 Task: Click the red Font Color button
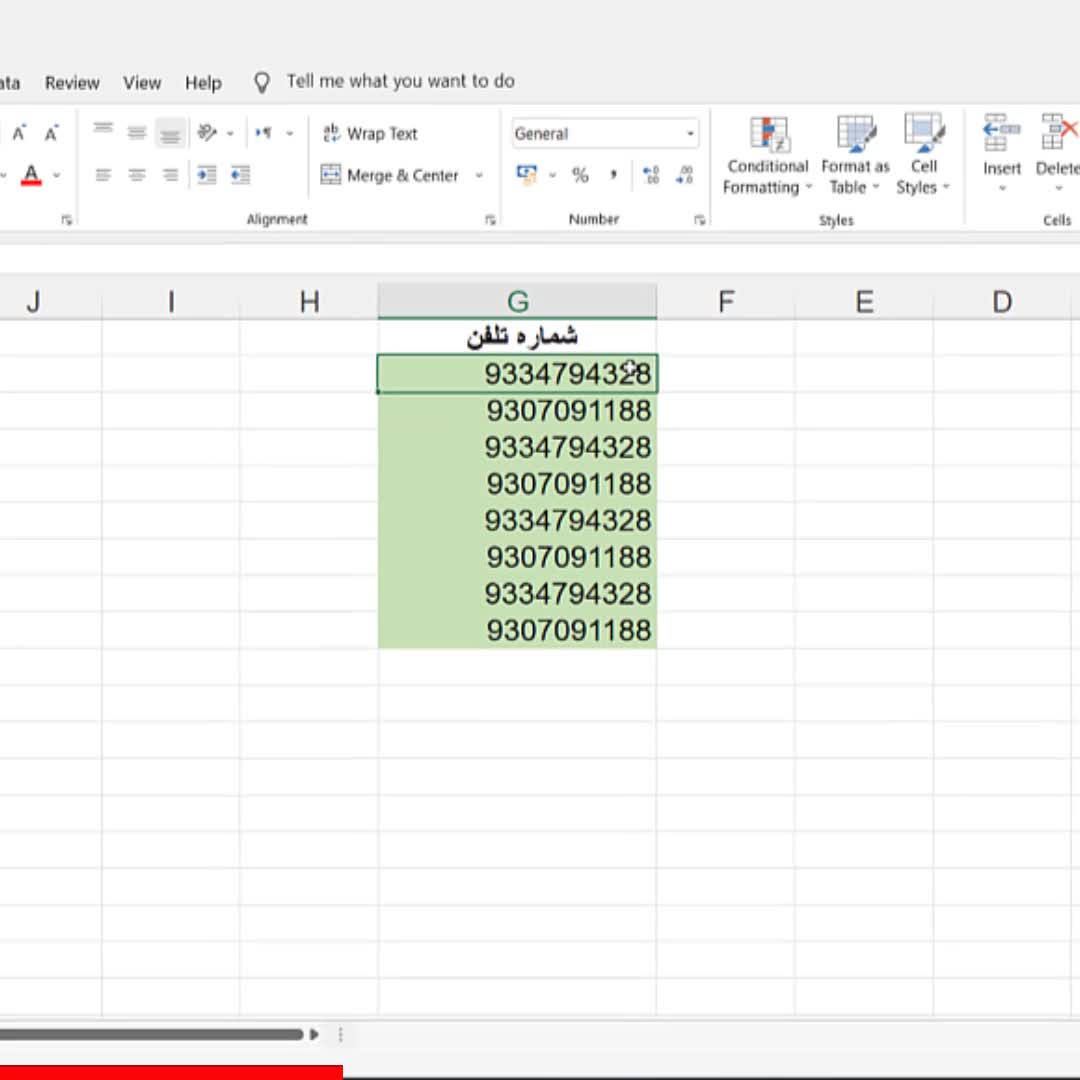click(31, 176)
